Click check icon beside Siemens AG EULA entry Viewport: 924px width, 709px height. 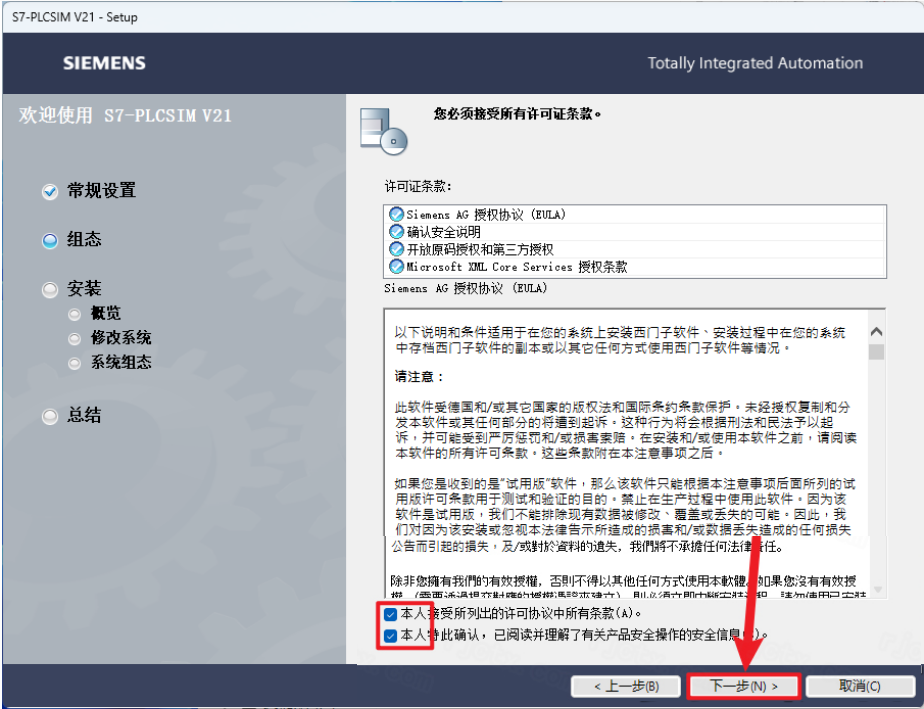click(x=397, y=215)
